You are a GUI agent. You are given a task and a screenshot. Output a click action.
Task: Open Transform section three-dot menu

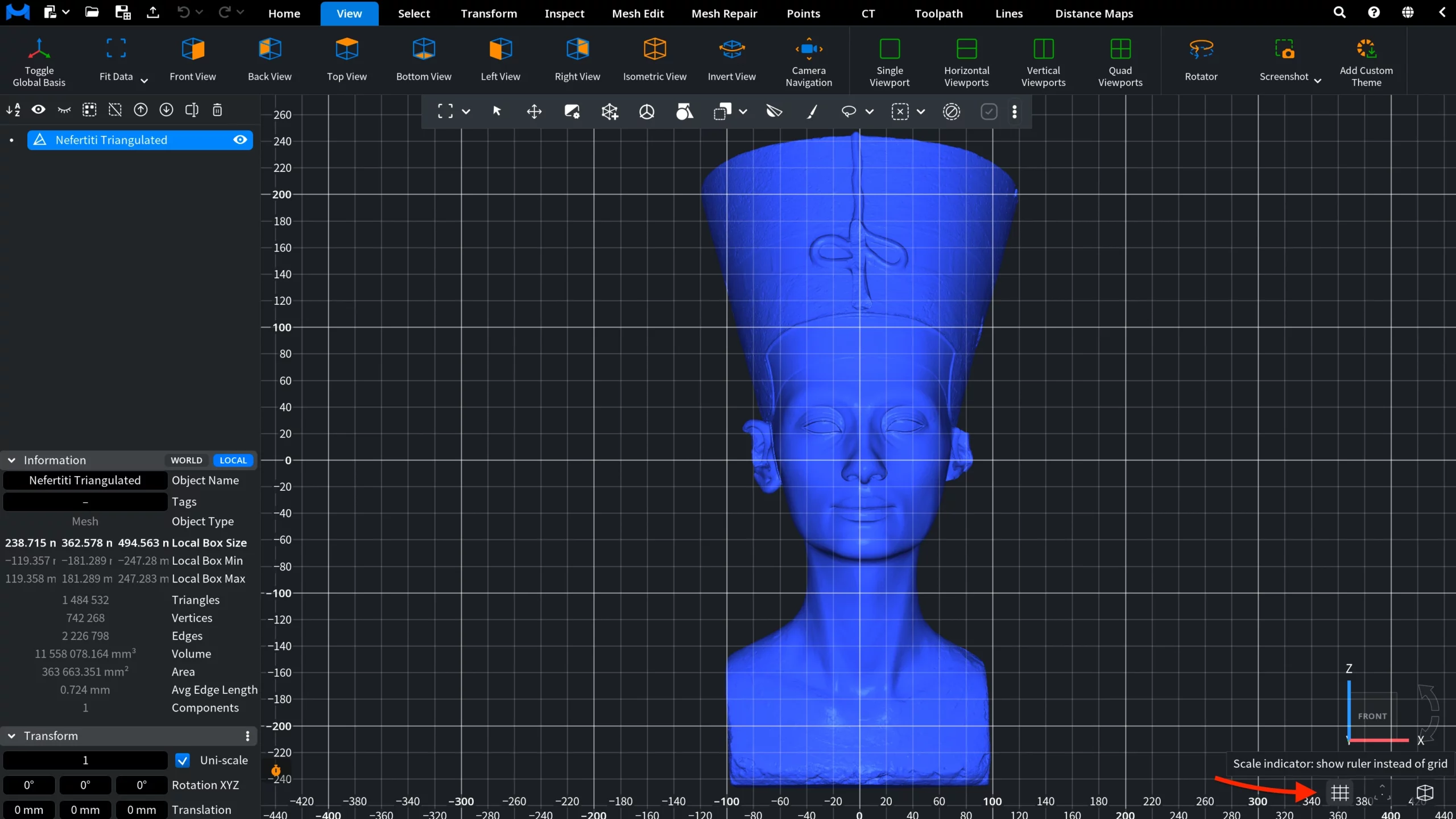(x=247, y=736)
